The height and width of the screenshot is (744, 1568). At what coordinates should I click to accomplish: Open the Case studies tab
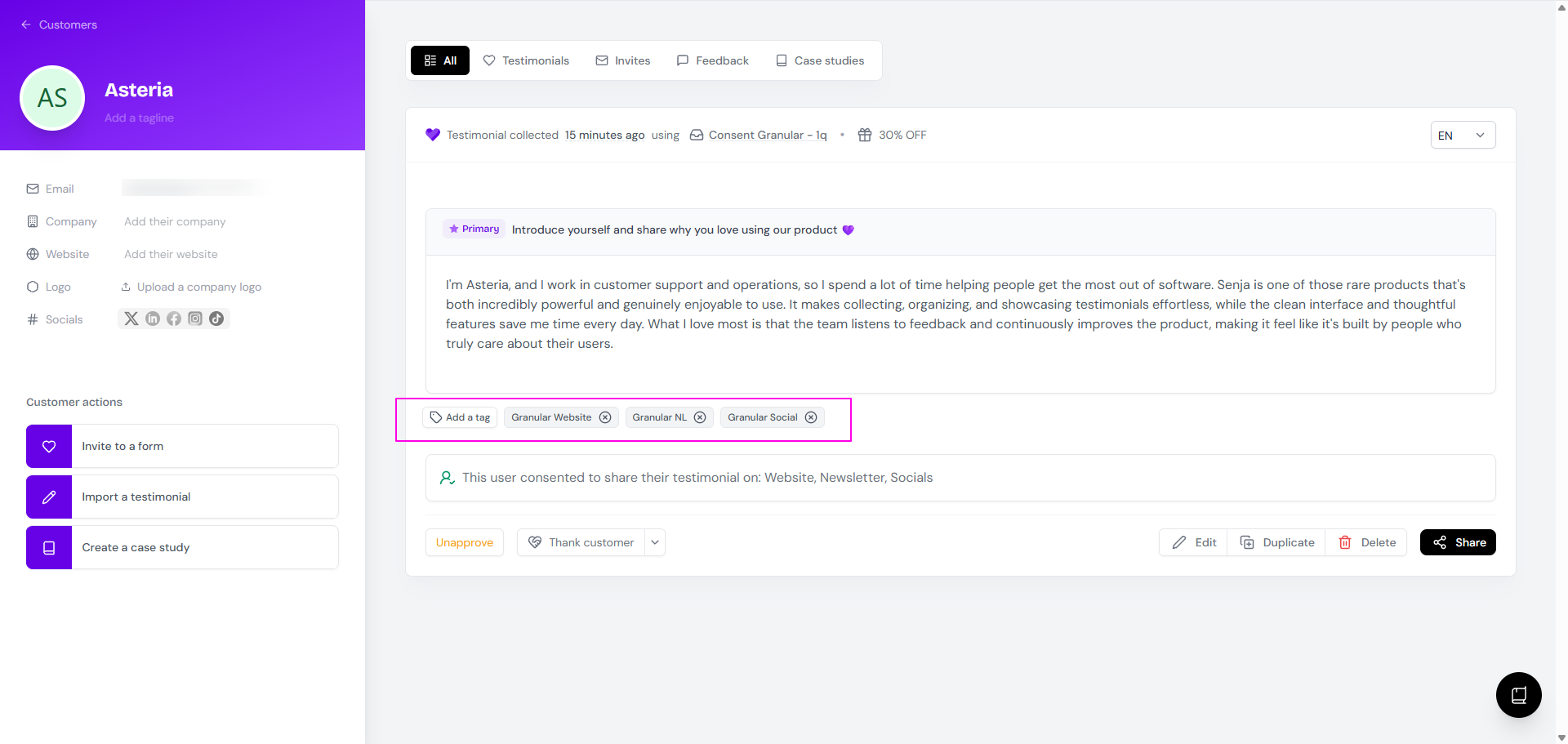[x=820, y=60]
